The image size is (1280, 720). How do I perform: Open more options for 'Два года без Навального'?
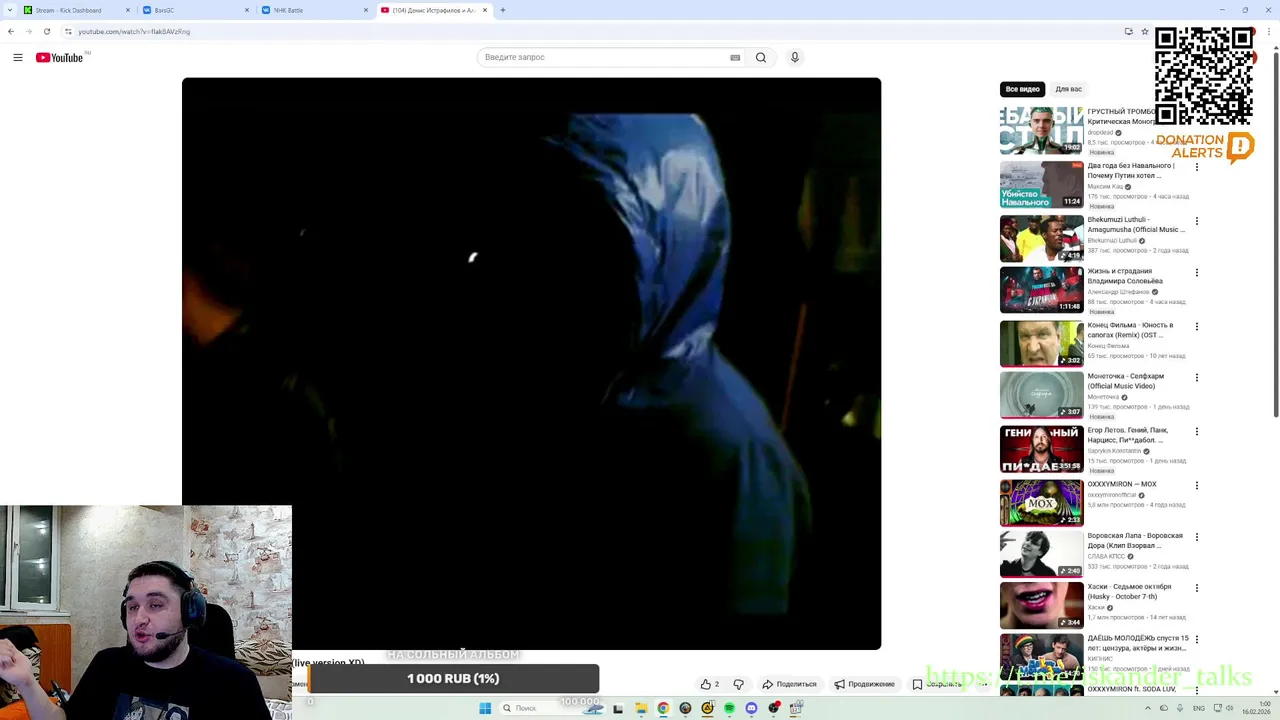click(1197, 167)
